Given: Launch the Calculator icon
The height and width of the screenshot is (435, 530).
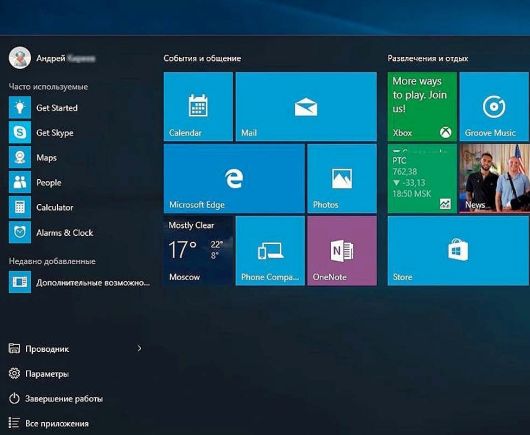Looking at the screenshot, I should pos(20,207).
